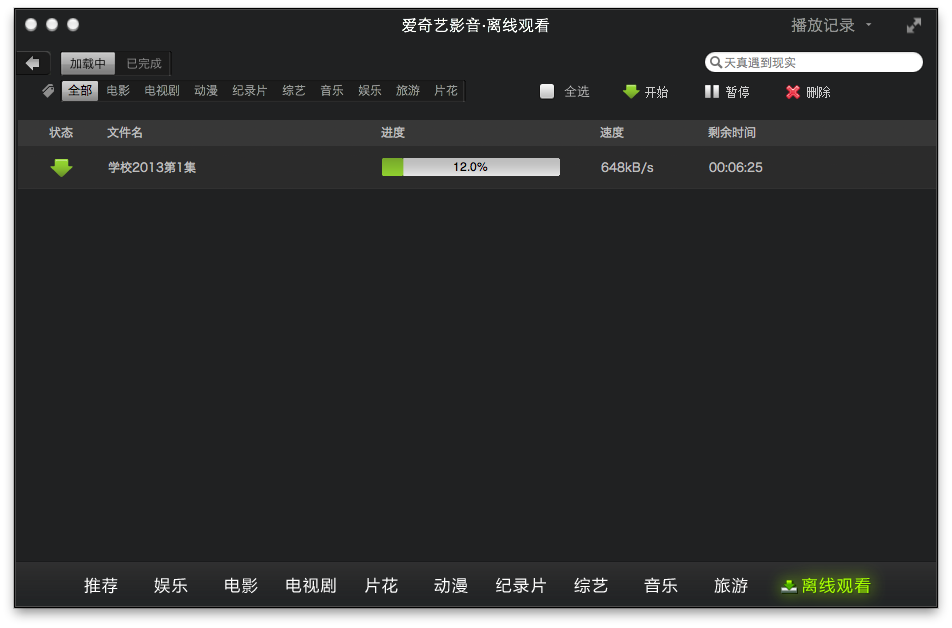
Task: Filter downloads by 音乐 in top bar
Action: coord(332,90)
